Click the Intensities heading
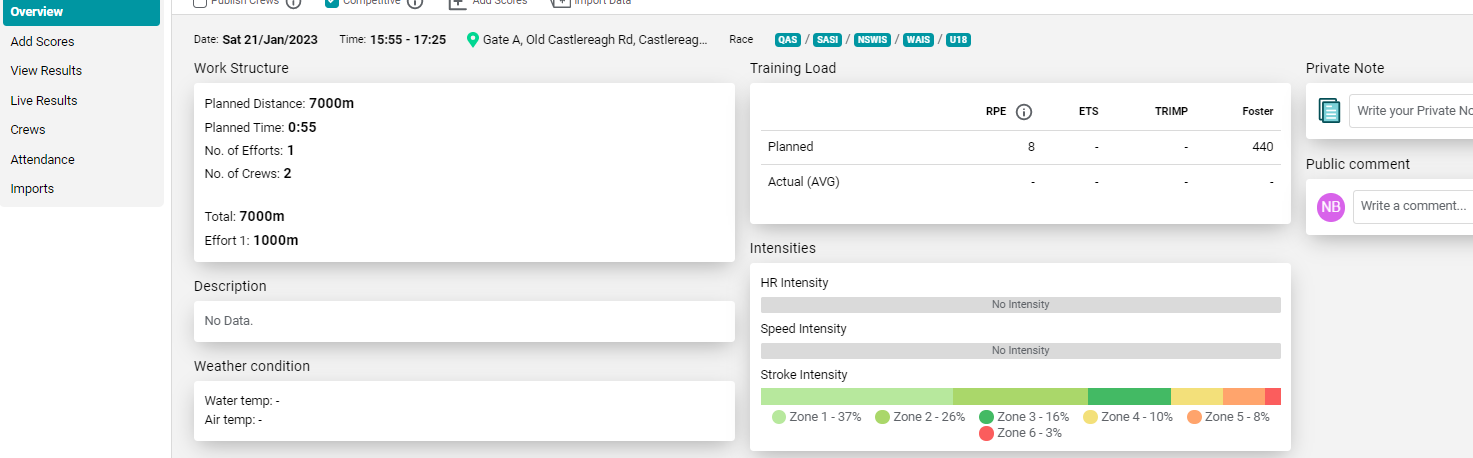 point(783,248)
